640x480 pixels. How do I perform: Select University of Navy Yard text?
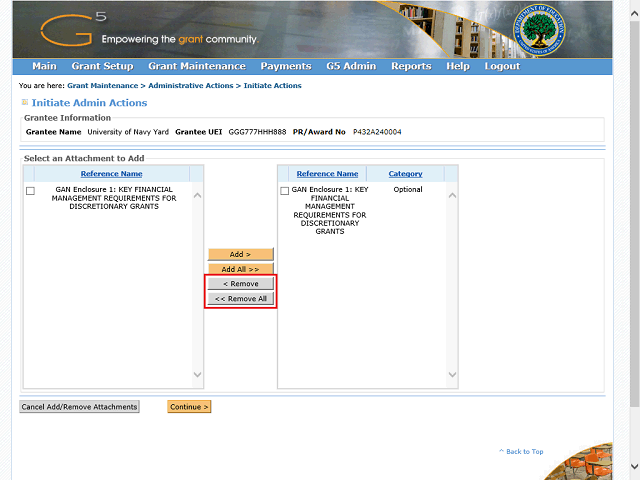click(128, 132)
